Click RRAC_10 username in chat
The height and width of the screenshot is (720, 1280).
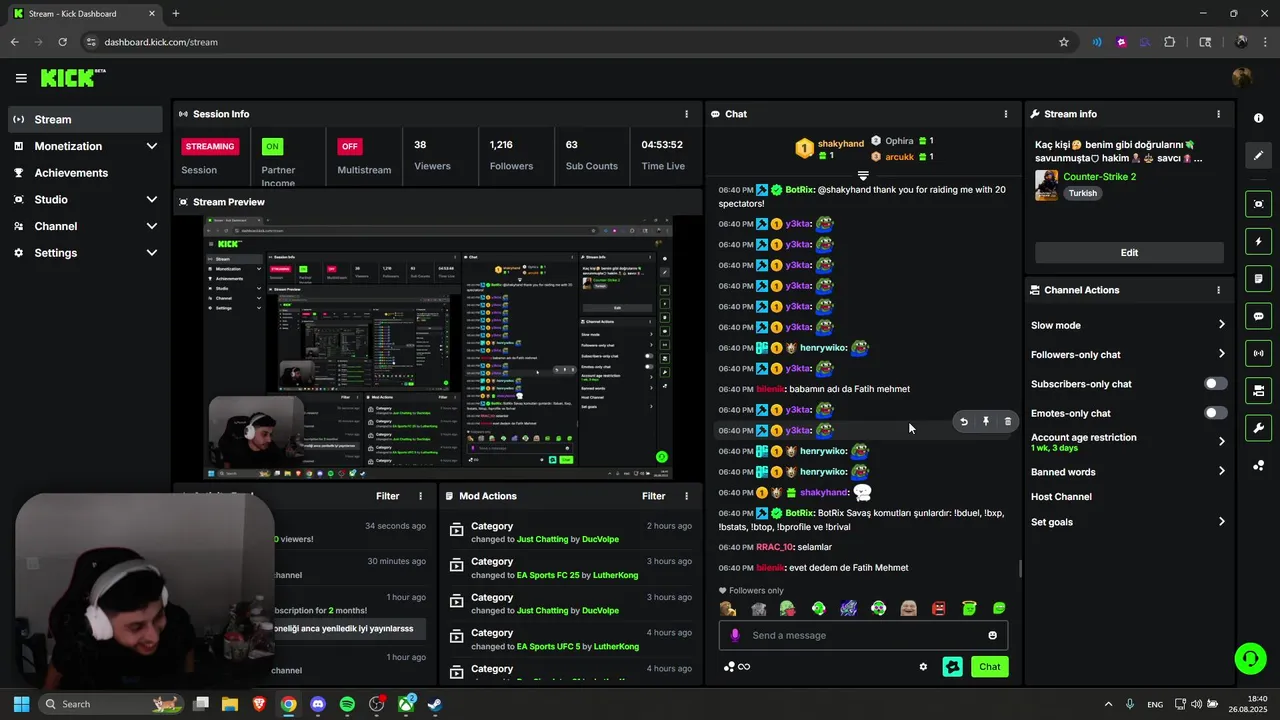(x=774, y=548)
